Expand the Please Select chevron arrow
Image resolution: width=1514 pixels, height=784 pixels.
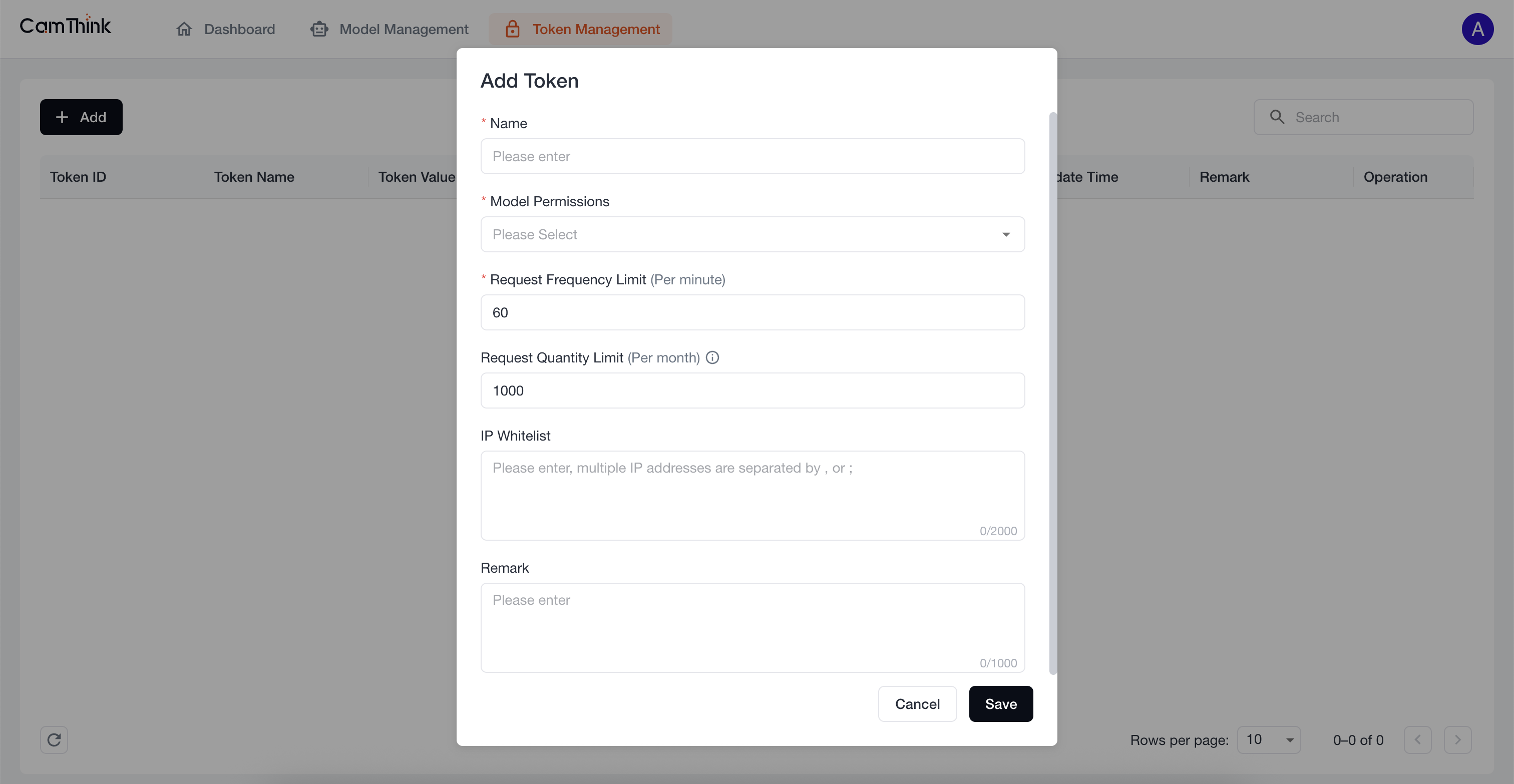point(1006,234)
